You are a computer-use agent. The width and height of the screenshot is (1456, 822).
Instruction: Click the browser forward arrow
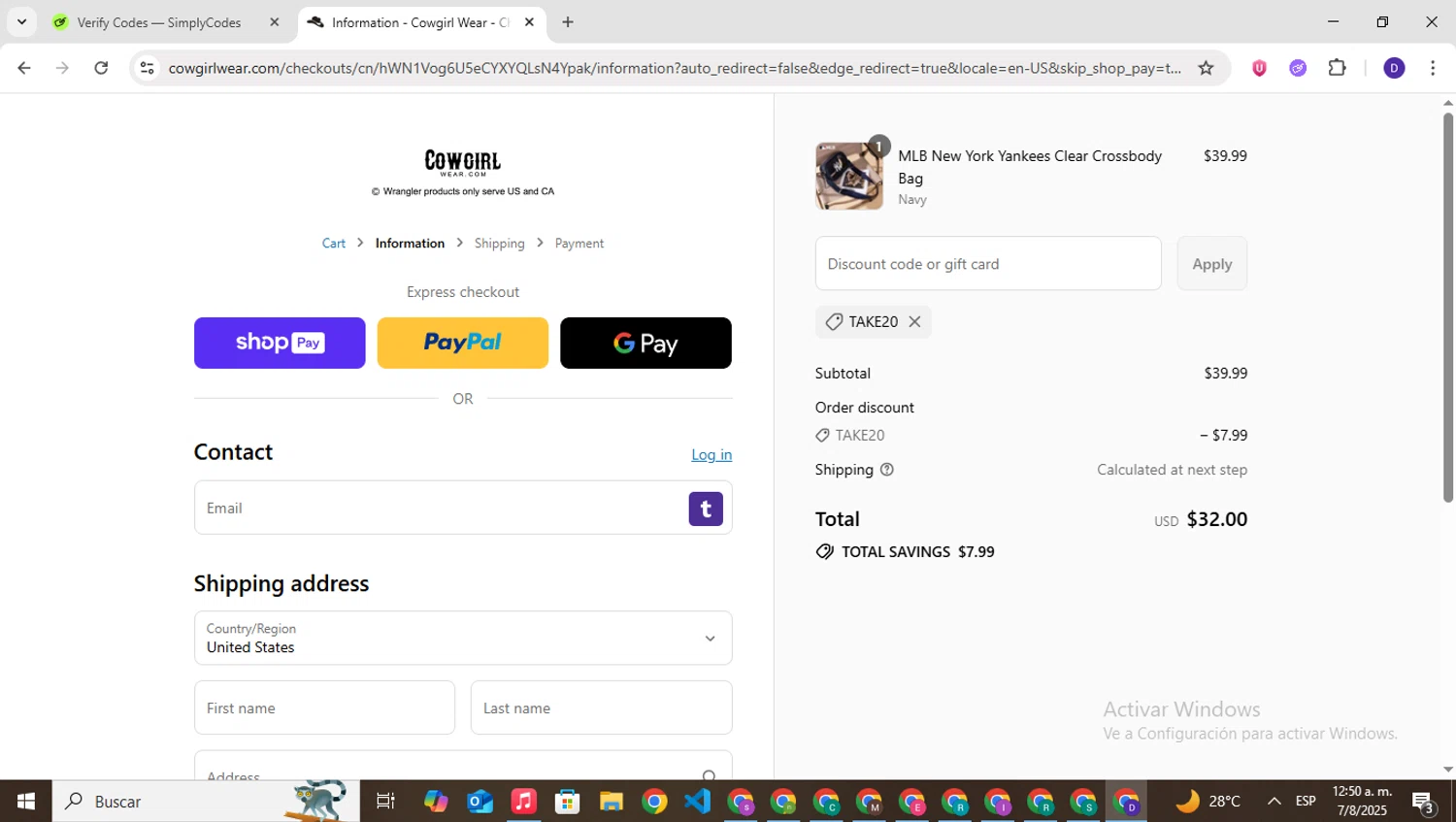point(62,68)
